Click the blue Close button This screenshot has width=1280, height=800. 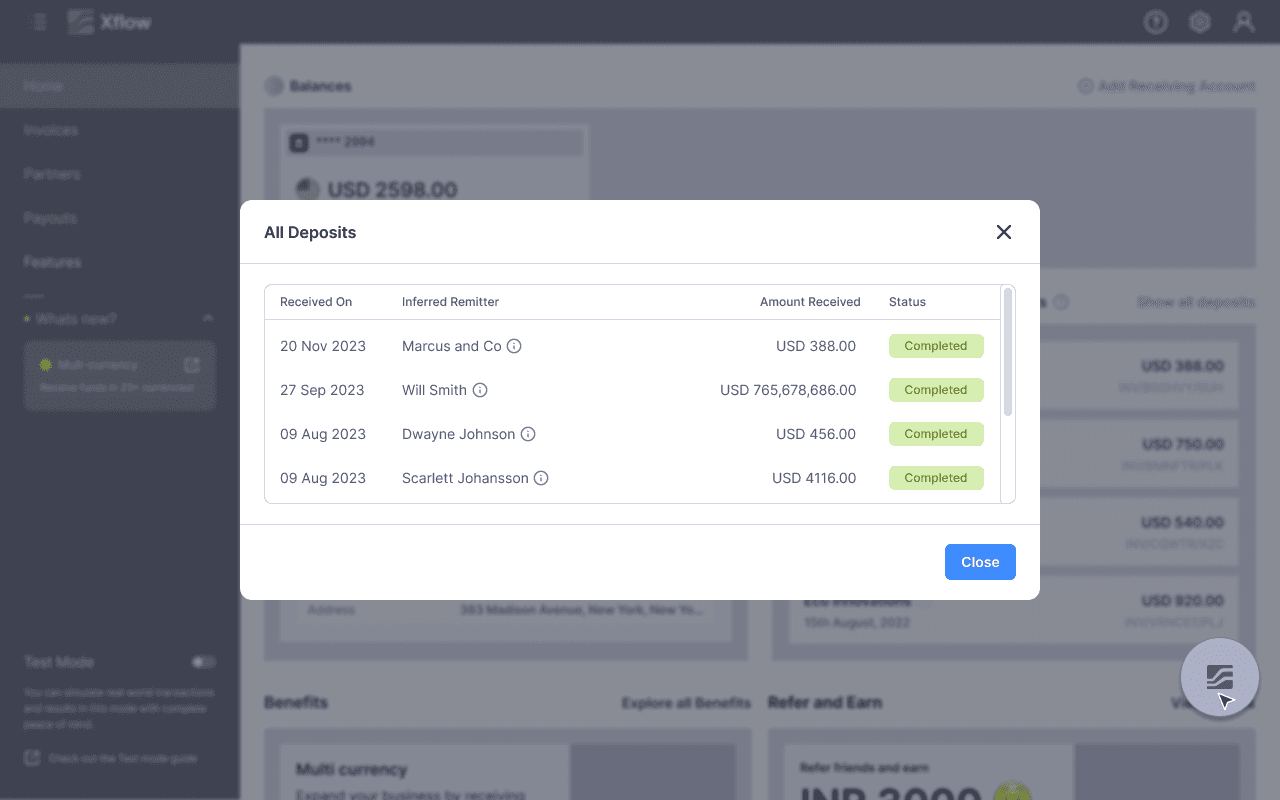pos(980,562)
